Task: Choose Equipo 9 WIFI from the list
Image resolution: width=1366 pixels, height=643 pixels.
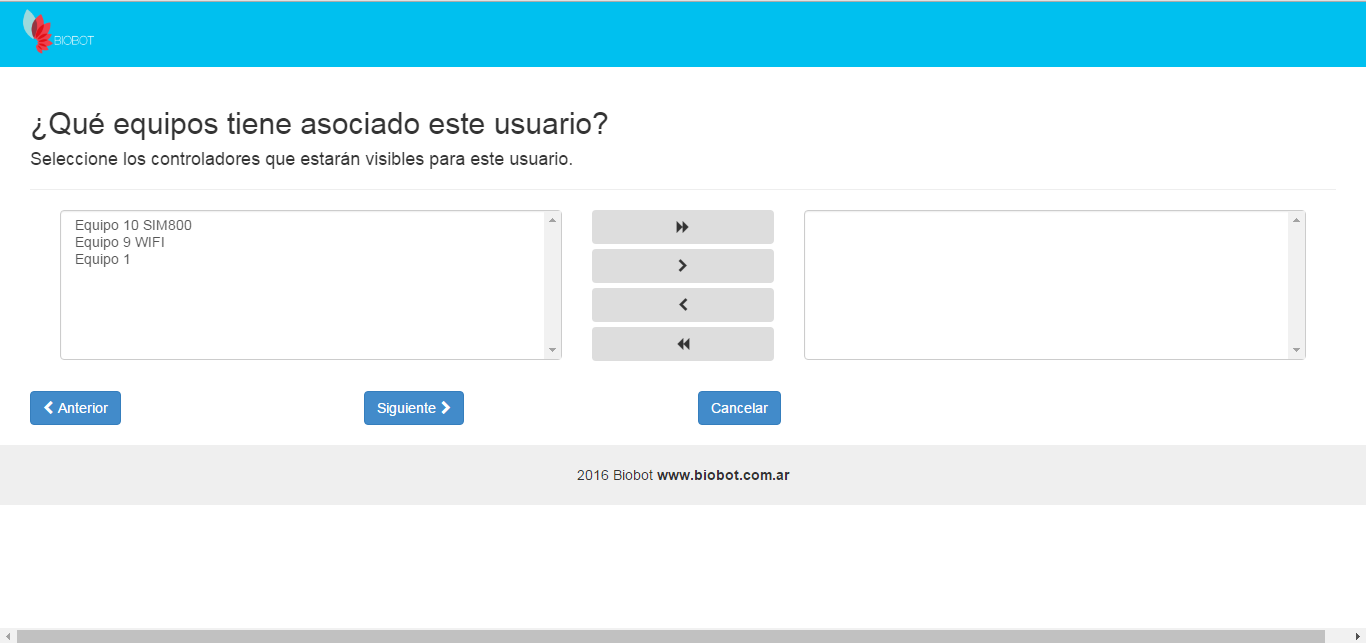Action: click(120, 242)
